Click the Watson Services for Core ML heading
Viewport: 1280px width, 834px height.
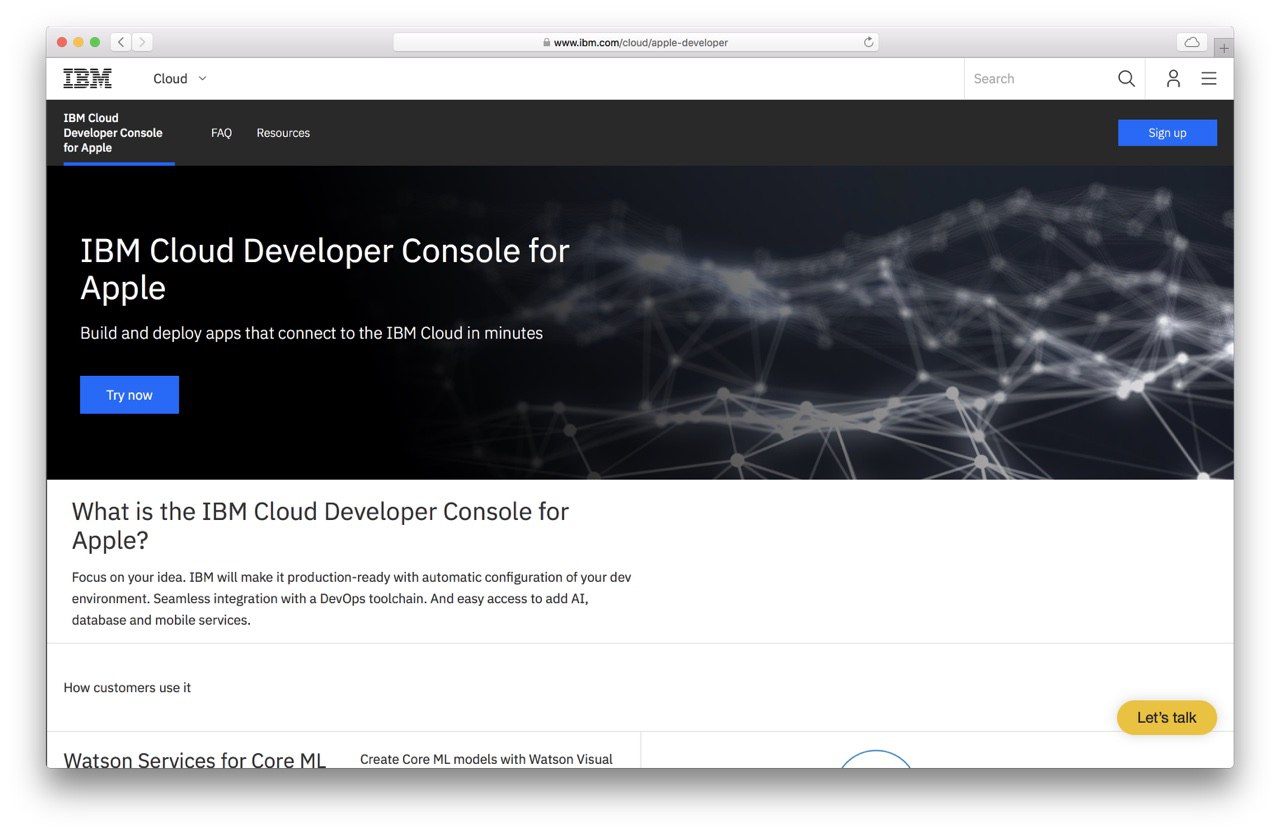click(195, 760)
